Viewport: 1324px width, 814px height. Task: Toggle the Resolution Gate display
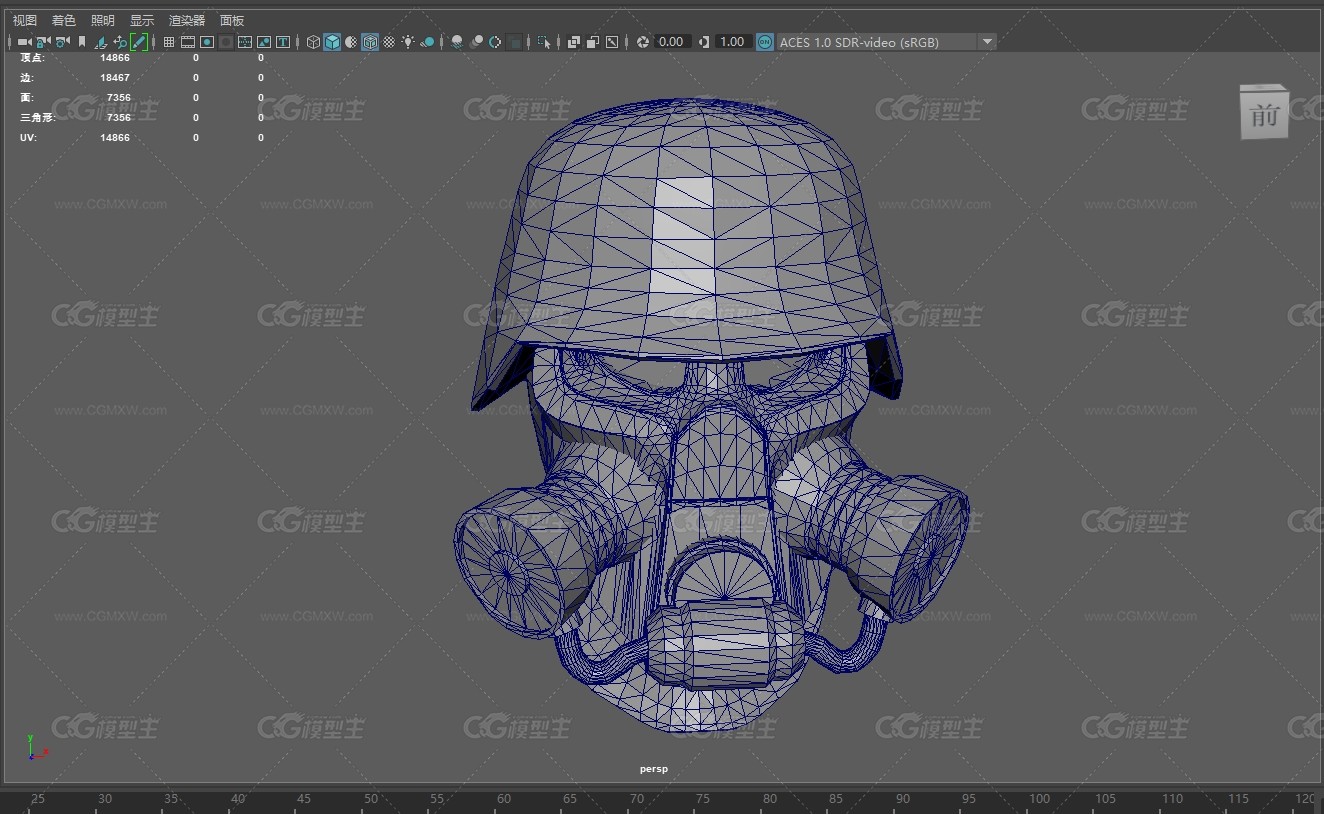tap(207, 42)
